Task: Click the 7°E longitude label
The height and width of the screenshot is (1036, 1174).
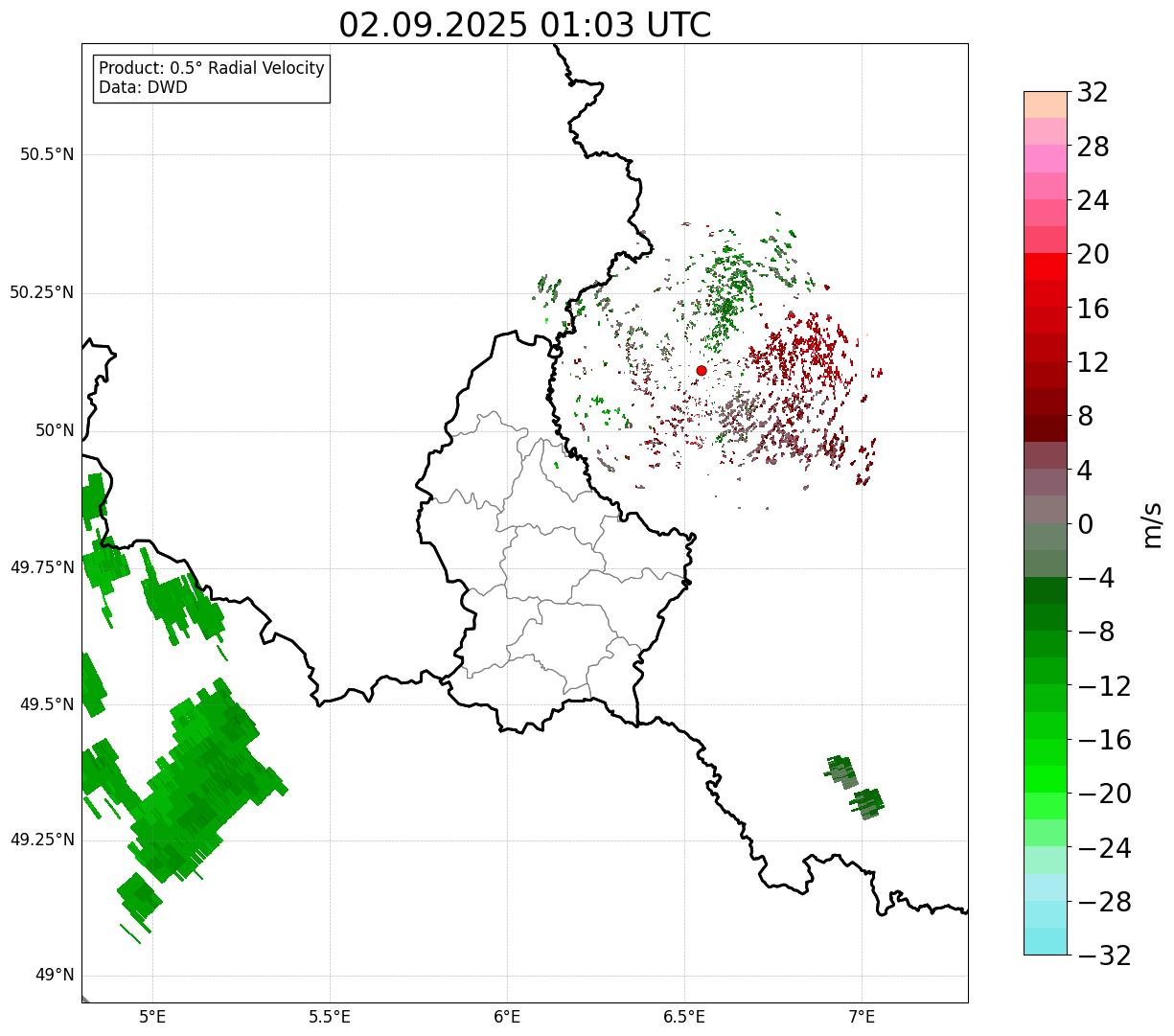Action: coord(862,1016)
